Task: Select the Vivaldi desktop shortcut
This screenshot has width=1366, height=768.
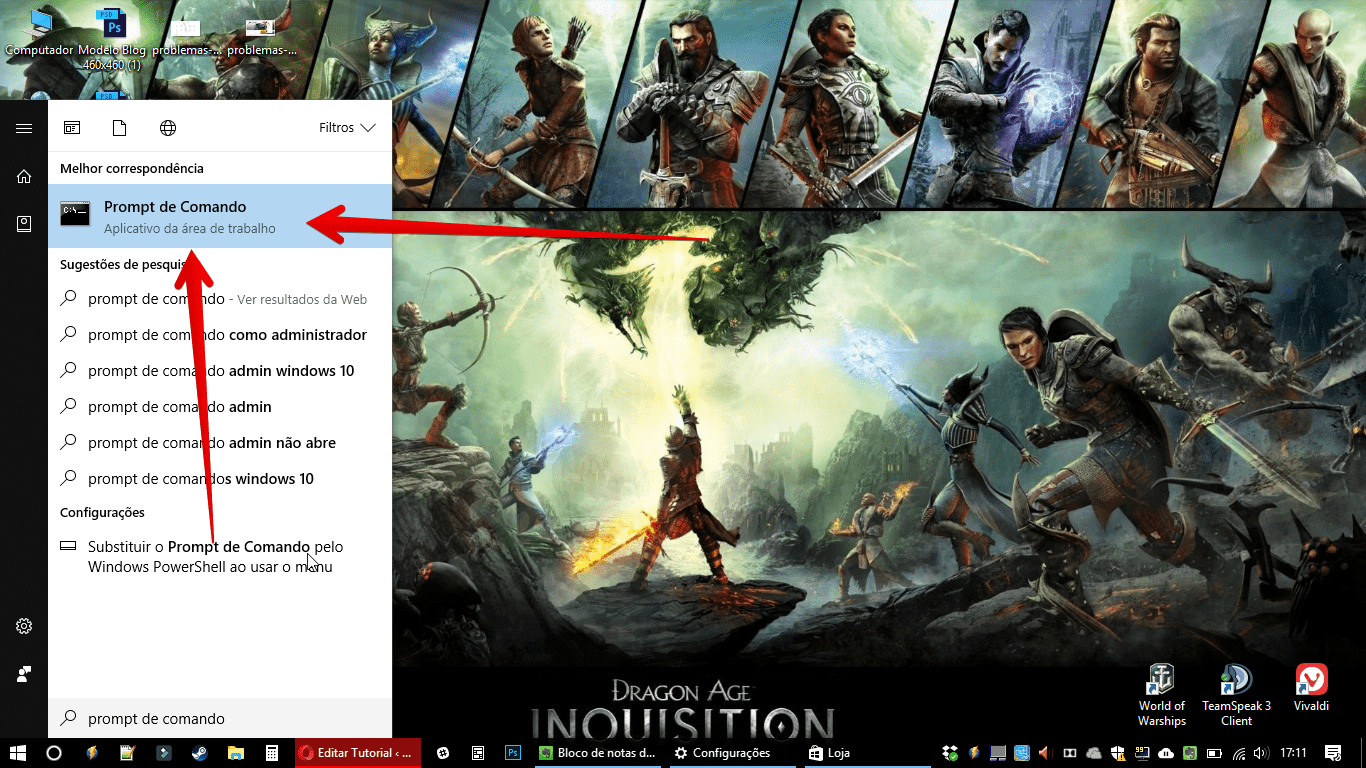Action: coord(1311,688)
